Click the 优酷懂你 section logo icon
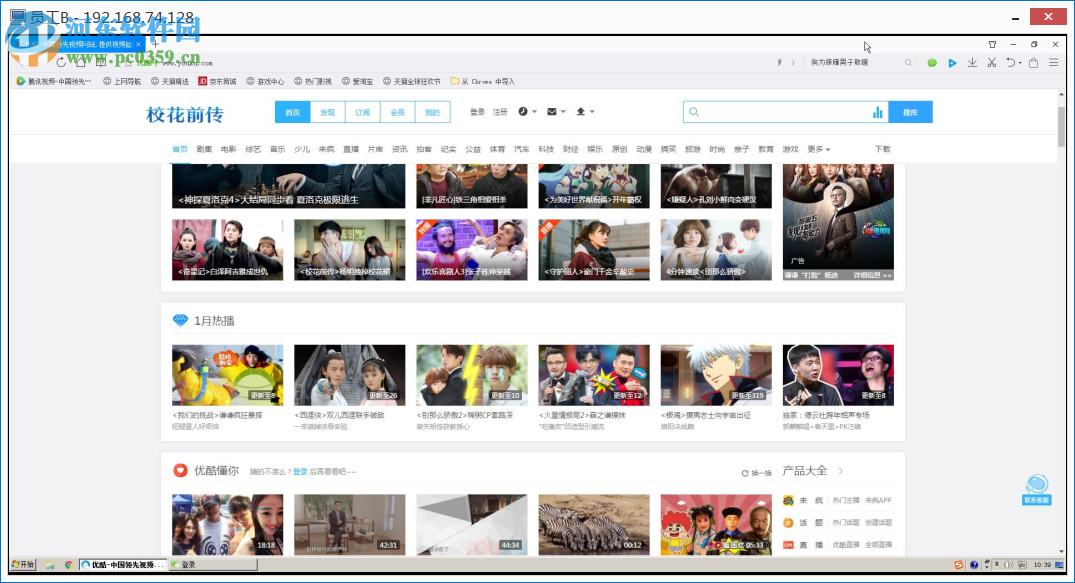Viewport: 1075px width, 583px height. (181, 470)
